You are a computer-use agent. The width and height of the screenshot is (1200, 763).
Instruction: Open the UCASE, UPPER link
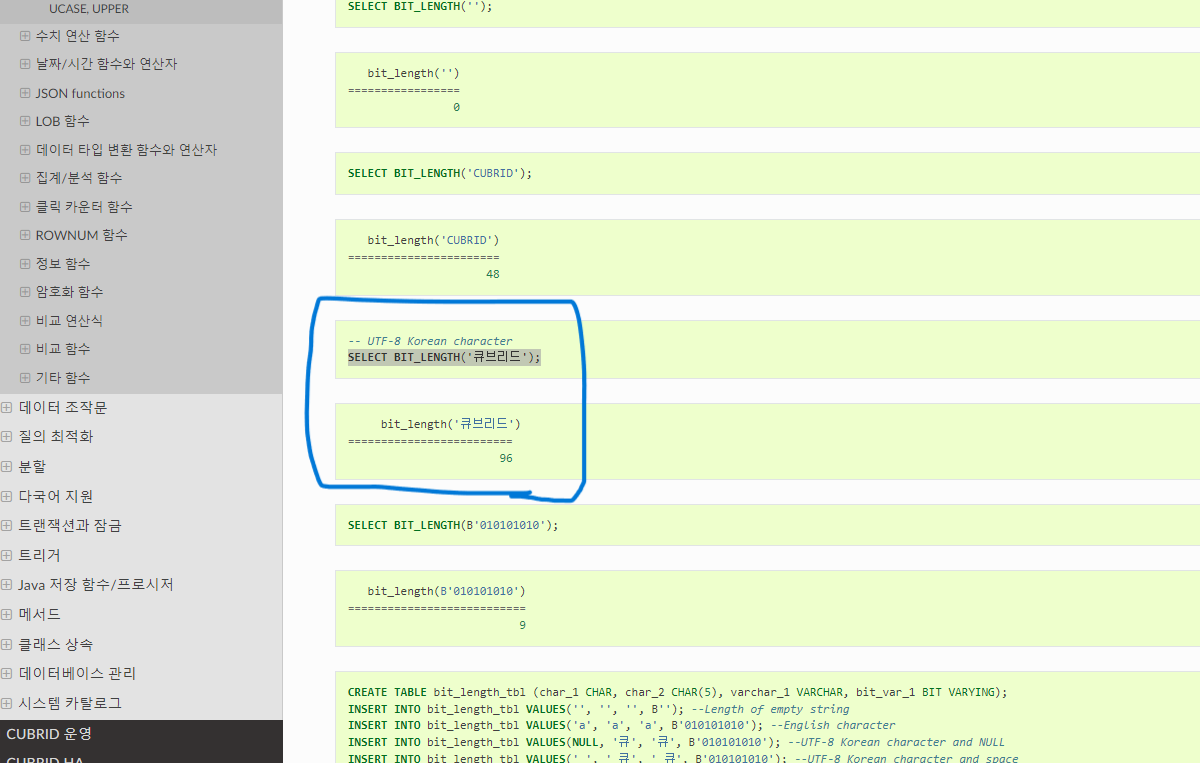coord(88,9)
